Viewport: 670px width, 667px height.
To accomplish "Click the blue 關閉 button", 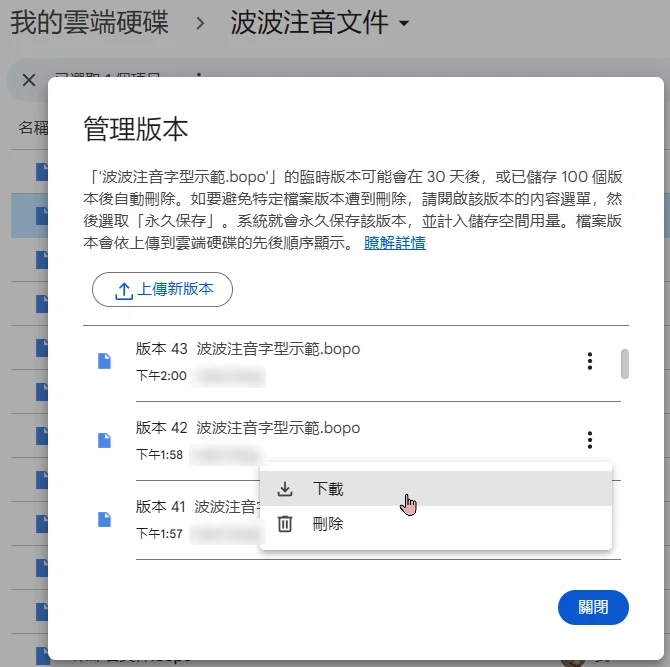I will 593,607.
